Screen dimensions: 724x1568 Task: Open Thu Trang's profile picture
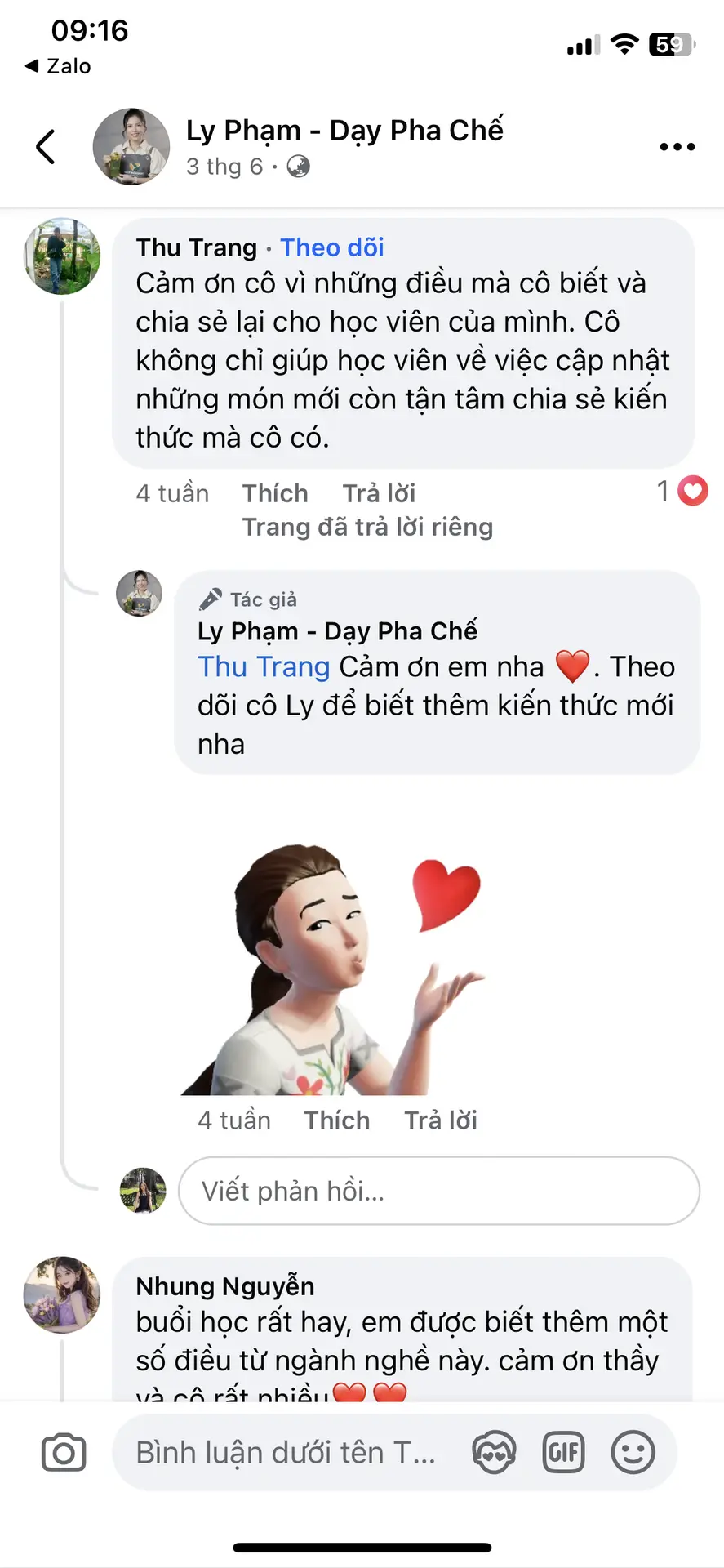click(62, 256)
